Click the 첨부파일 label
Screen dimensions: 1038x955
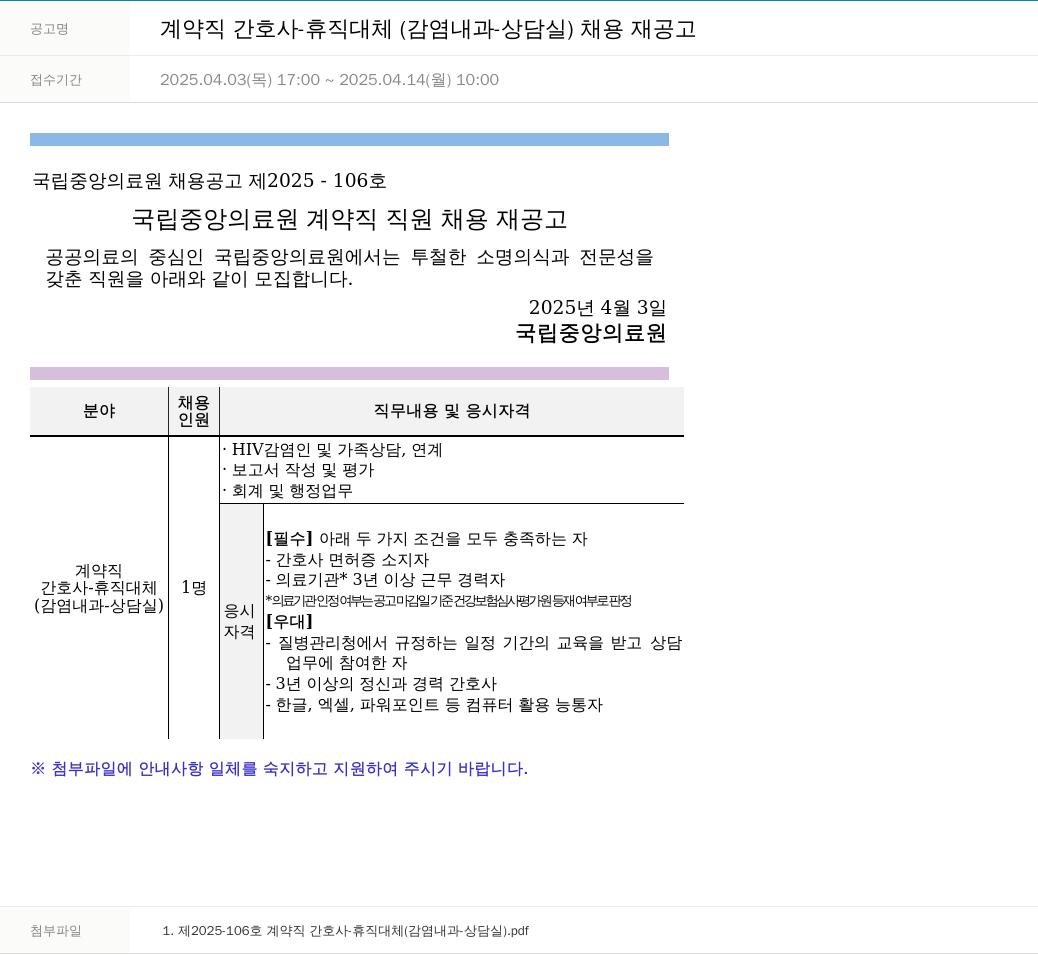pyautogui.click(x=56, y=931)
